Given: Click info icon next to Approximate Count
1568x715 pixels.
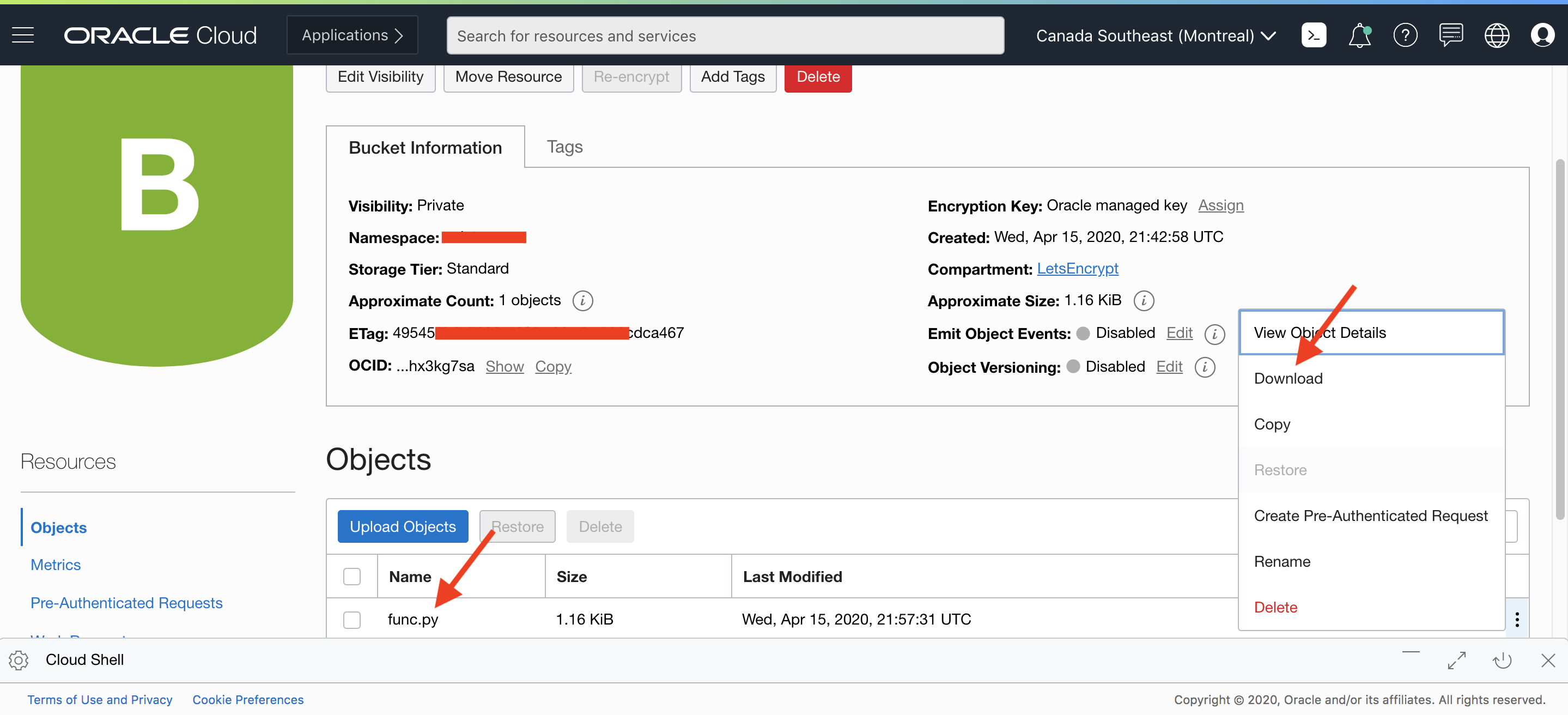Looking at the screenshot, I should [582, 300].
